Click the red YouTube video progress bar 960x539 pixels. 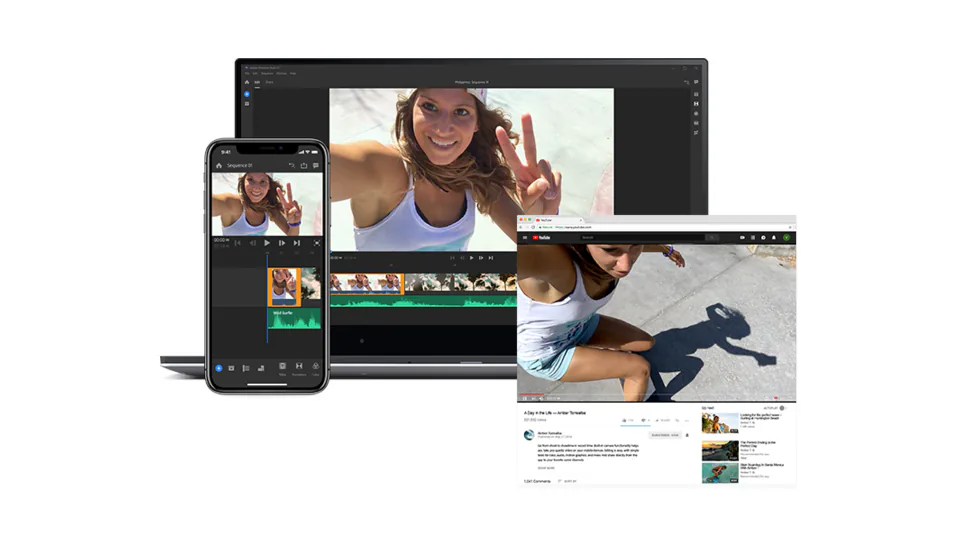tap(531, 394)
